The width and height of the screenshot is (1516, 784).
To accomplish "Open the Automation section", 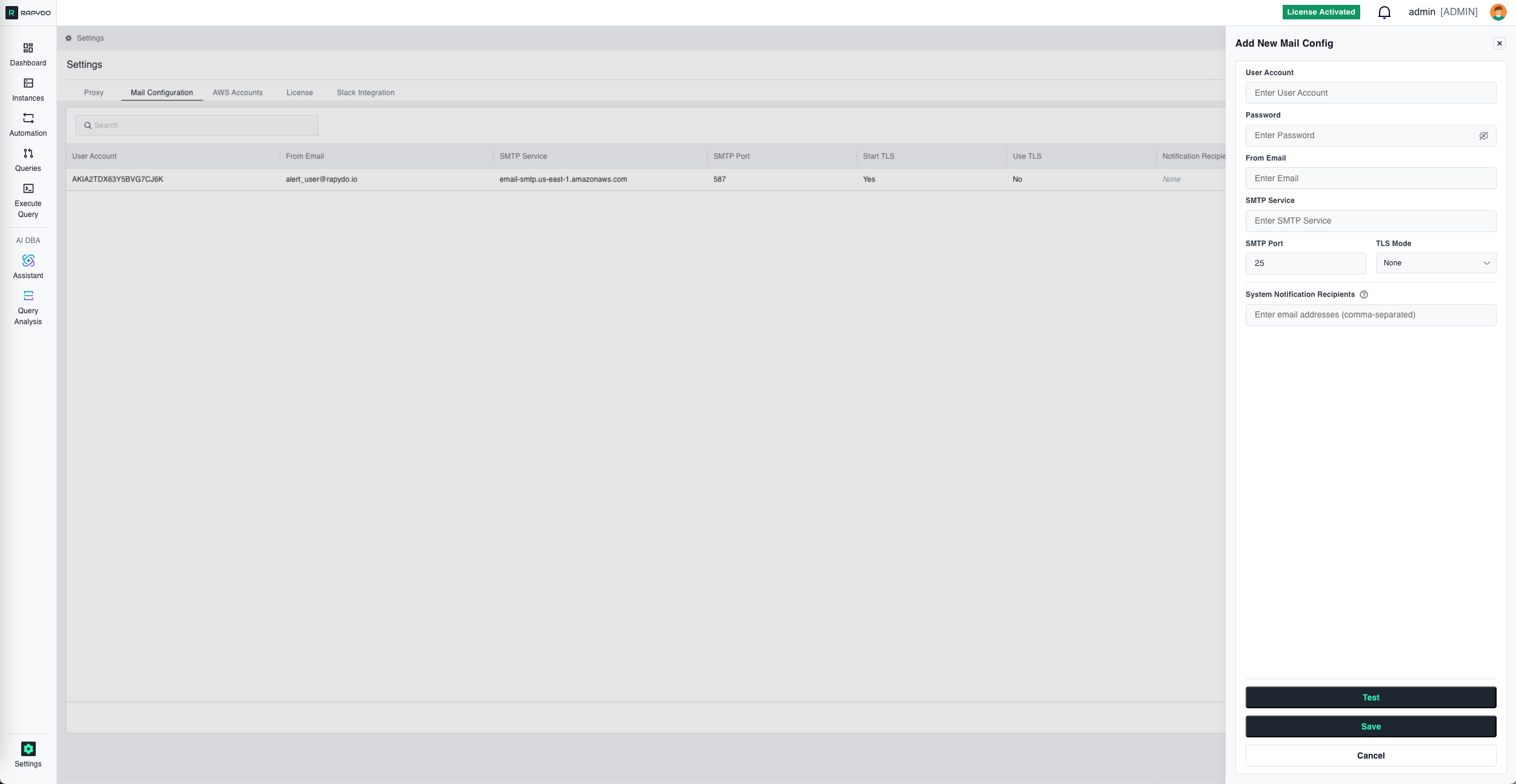I will coord(28,124).
